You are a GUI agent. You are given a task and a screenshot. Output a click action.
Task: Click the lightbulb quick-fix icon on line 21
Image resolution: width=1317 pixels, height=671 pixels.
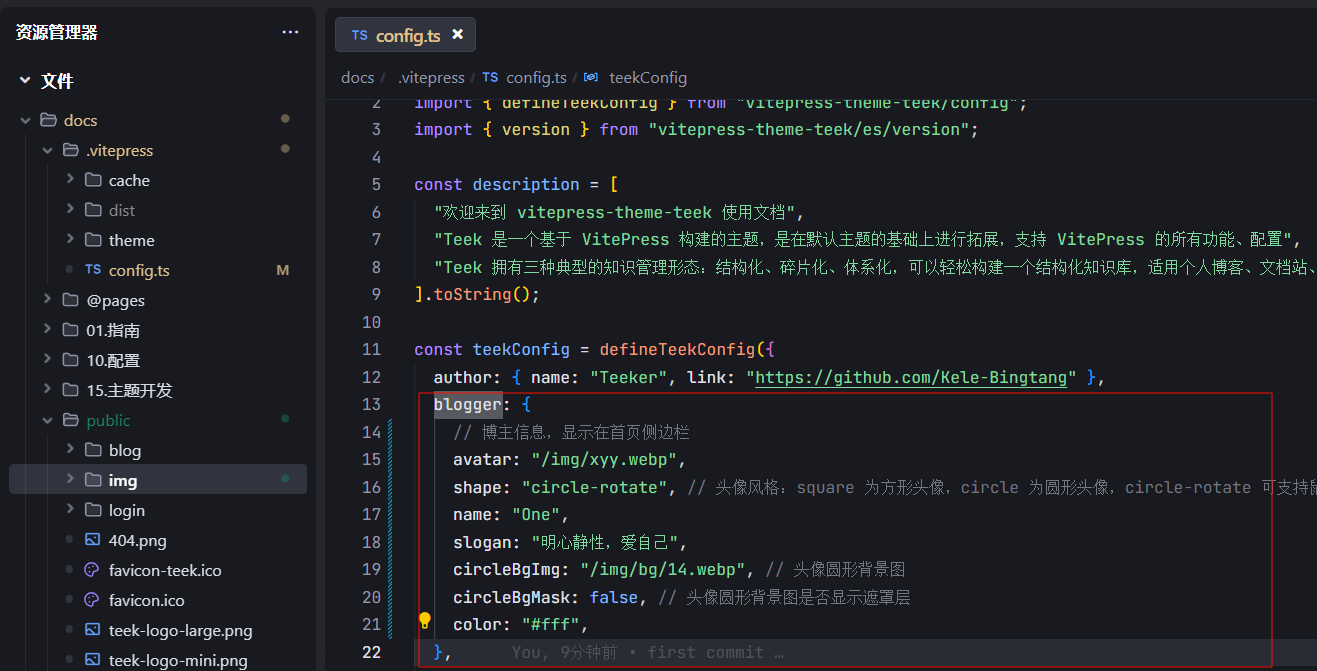click(x=424, y=621)
